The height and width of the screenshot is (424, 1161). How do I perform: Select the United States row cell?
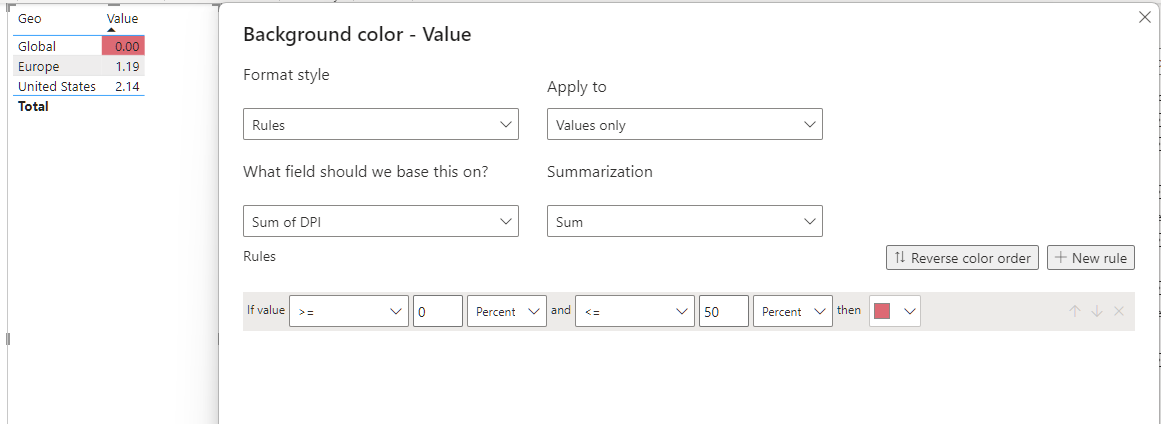pyautogui.click(x=57, y=87)
